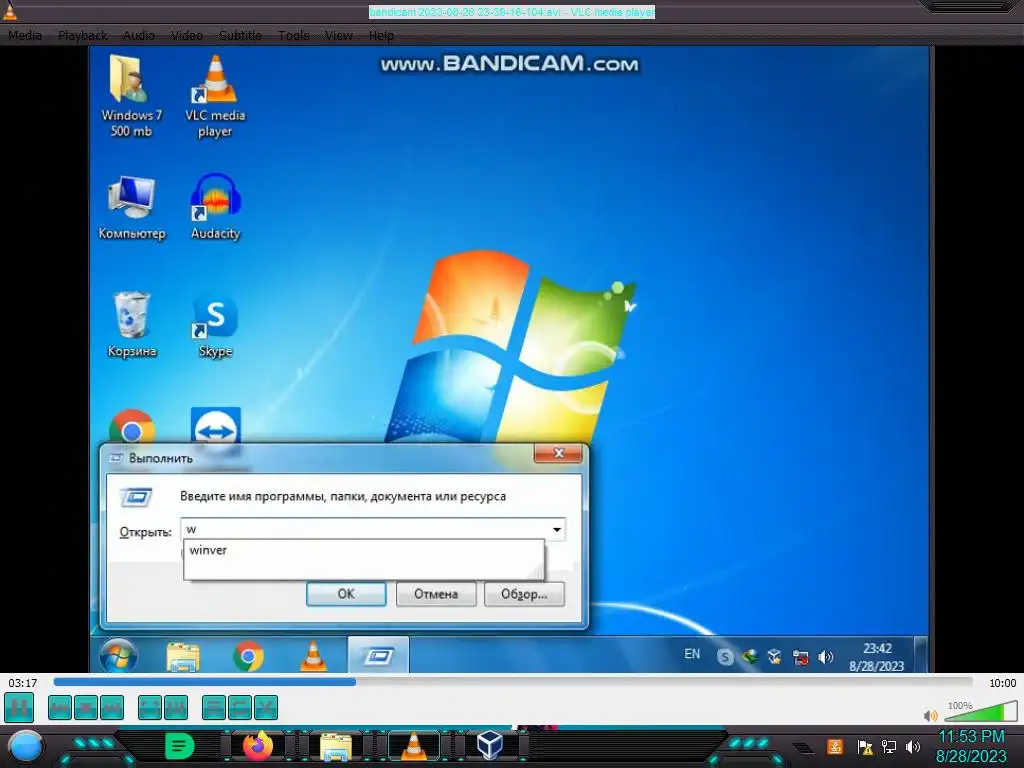This screenshot has height=768, width=1024.
Task: Select the VLC icon in host taskbar
Action: [x=413, y=746]
